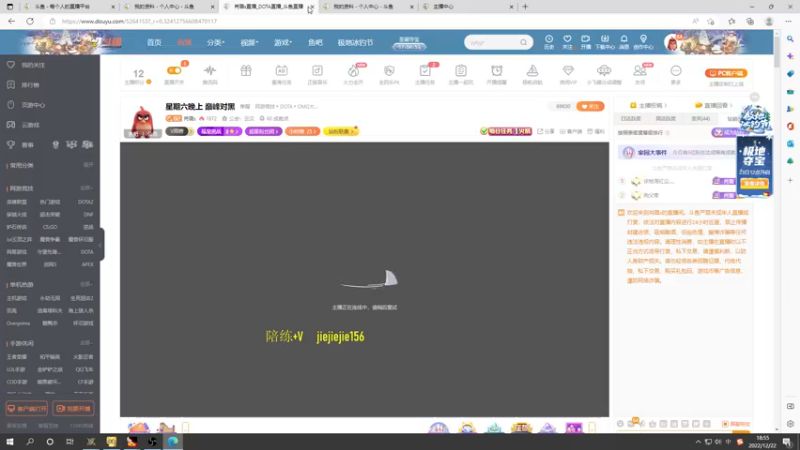Select DOTA2 in the sidebar game list
The width and height of the screenshot is (800, 450).
86,202
